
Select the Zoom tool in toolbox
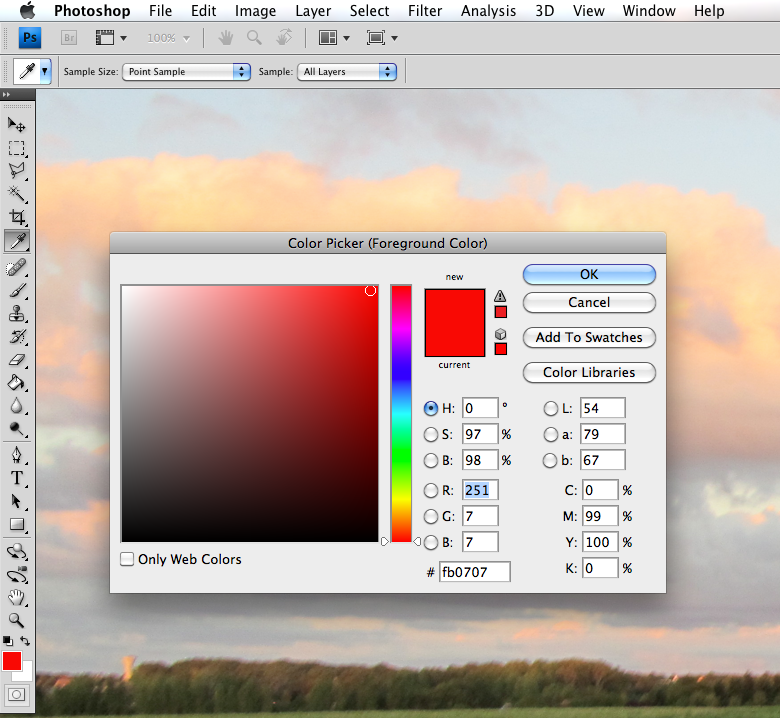[16, 620]
